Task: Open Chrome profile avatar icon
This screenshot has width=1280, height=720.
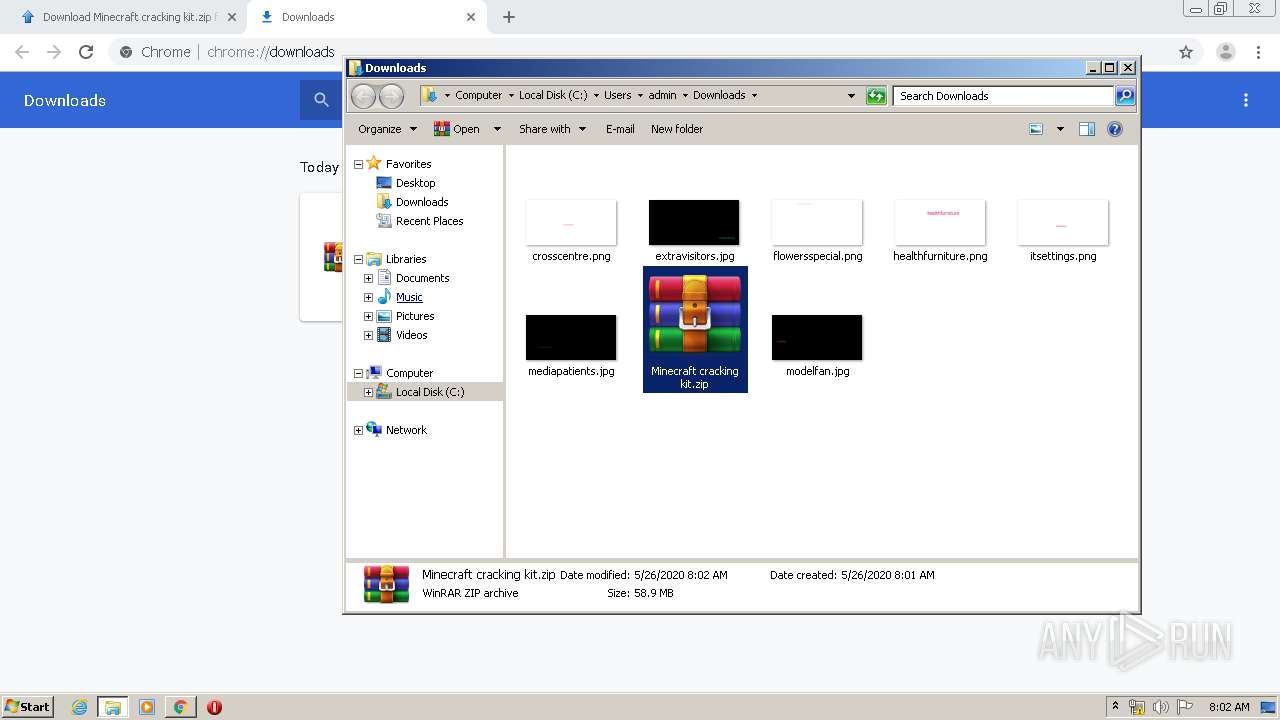Action: 1225,52
